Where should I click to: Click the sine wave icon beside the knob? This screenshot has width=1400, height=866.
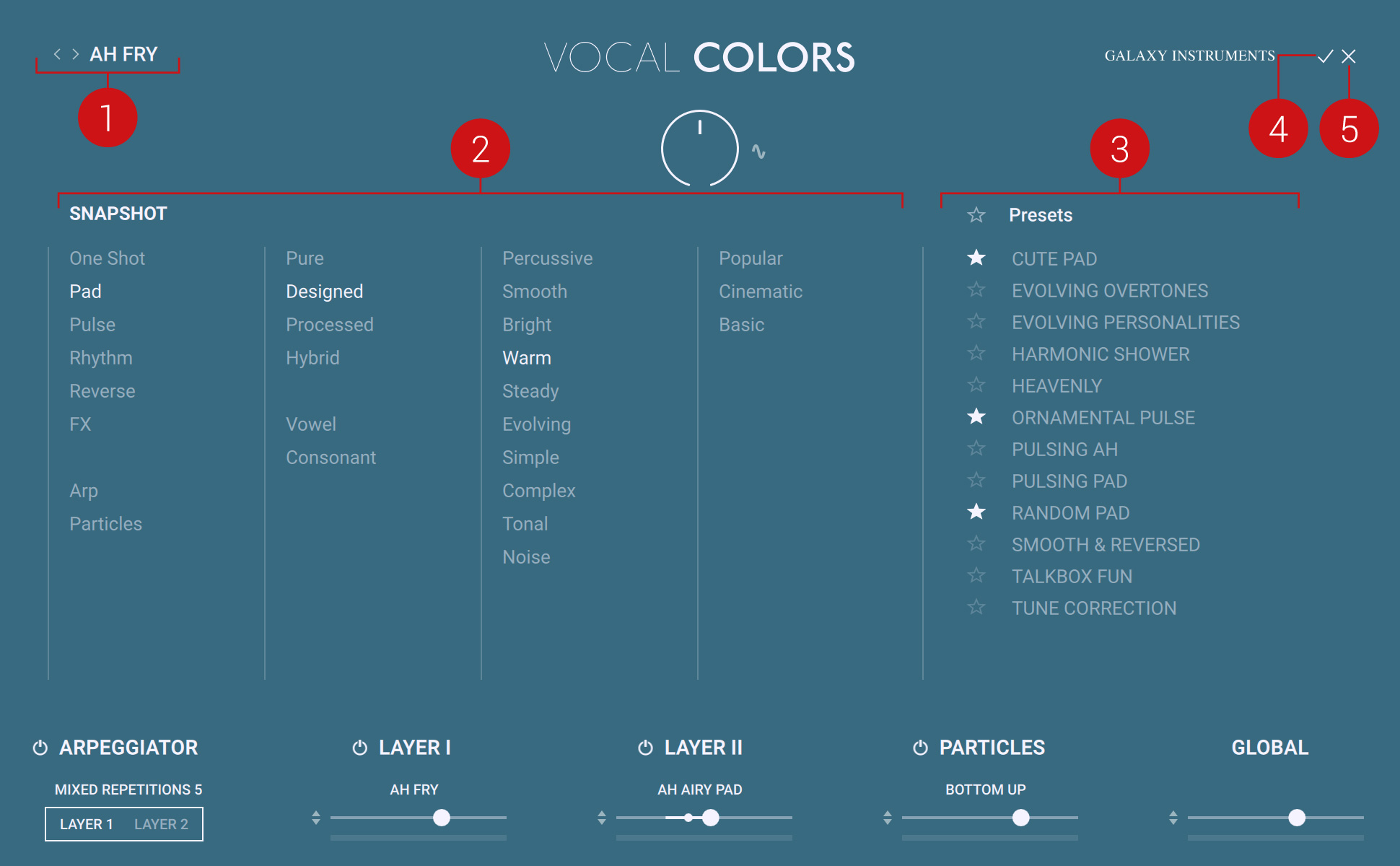[x=758, y=151]
